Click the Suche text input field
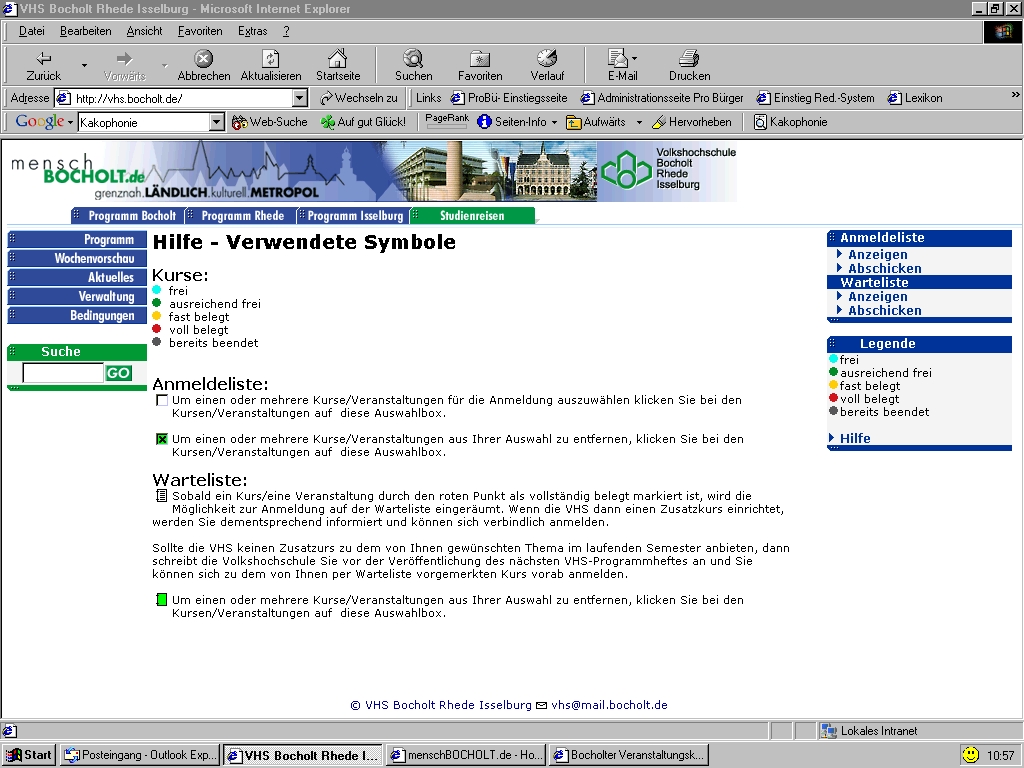This screenshot has width=1024, height=768. [x=63, y=373]
